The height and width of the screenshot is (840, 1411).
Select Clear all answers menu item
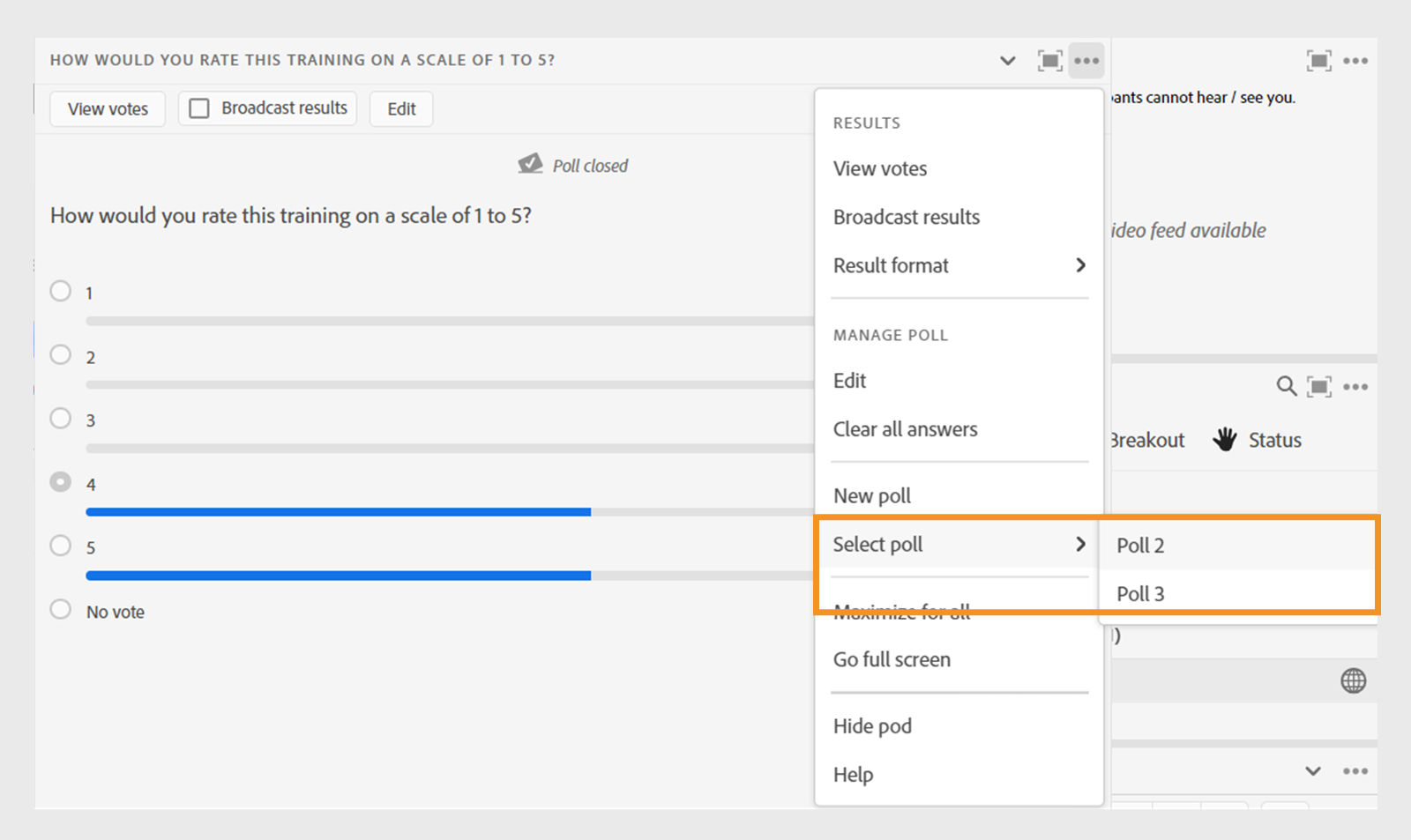click(x=905, y=429)
